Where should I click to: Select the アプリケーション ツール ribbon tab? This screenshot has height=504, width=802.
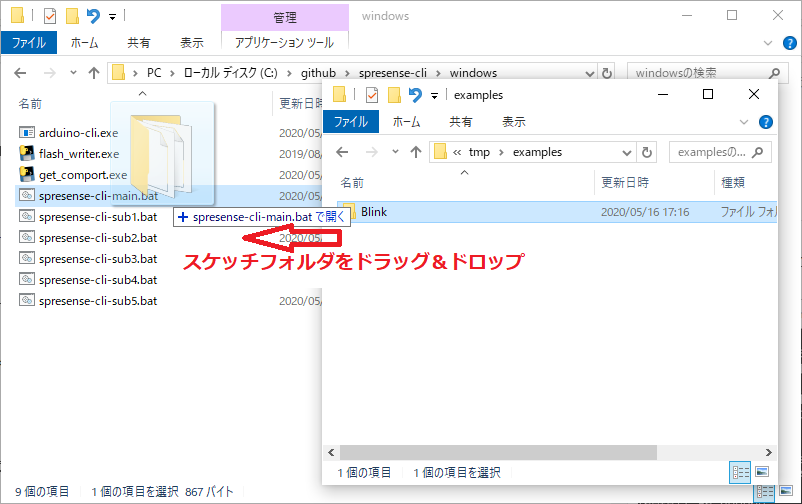coord(284,42)
